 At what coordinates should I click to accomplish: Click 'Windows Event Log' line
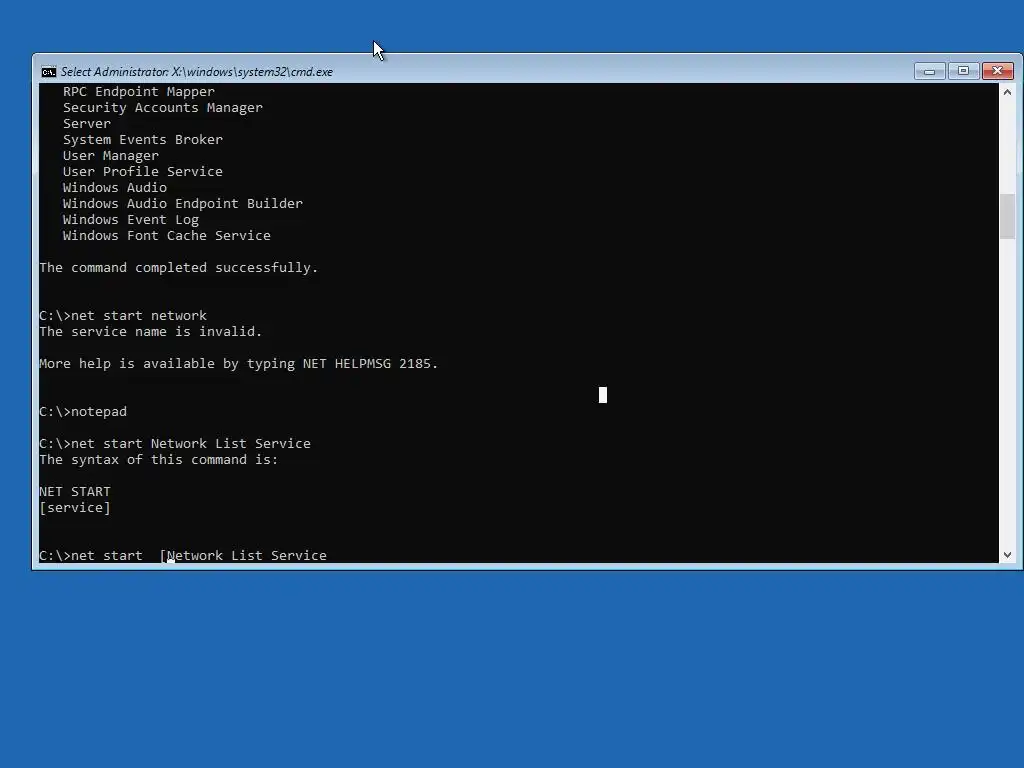point(131,219)
